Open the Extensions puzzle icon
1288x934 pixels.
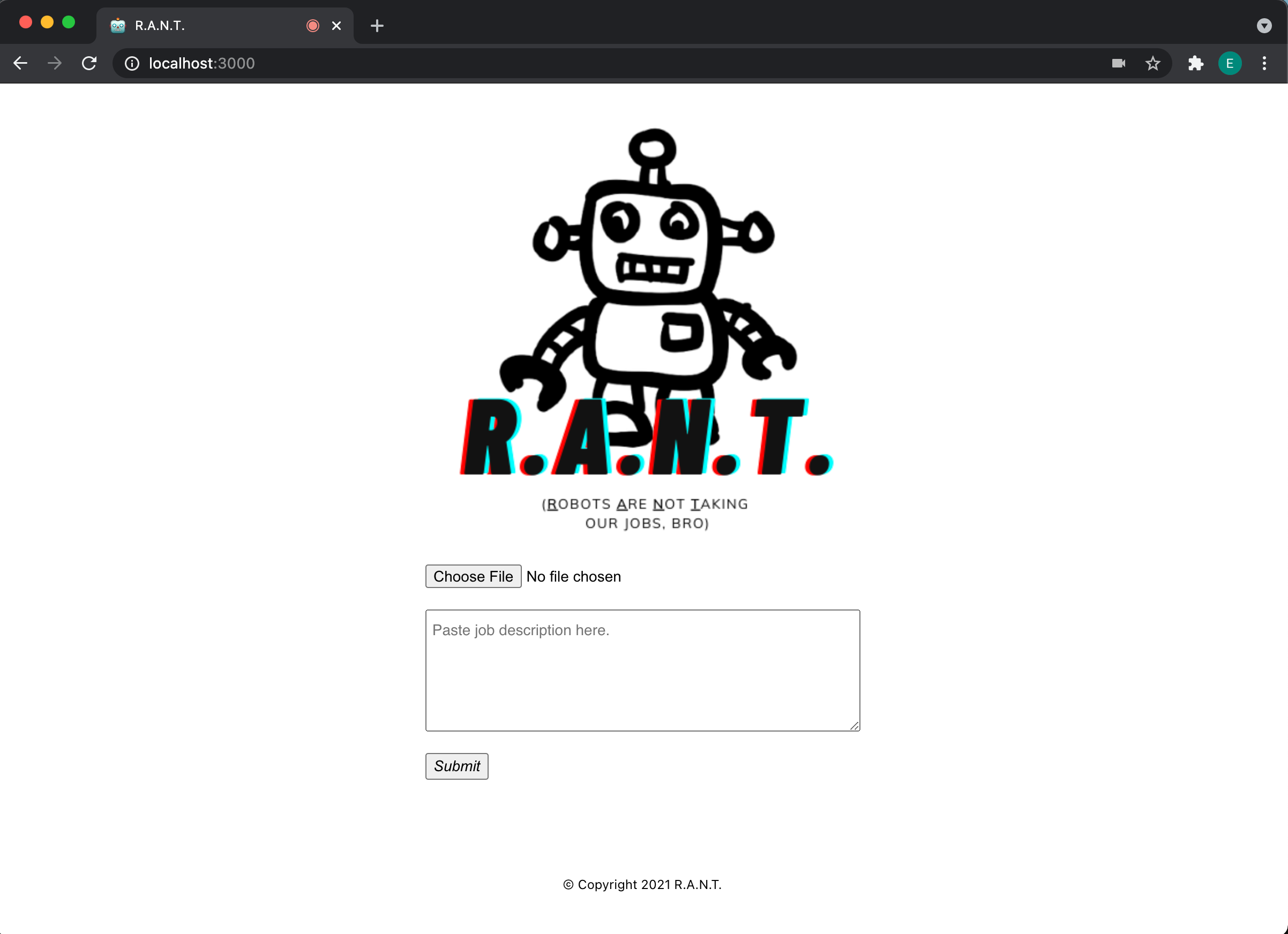[x=1195, y=63]
